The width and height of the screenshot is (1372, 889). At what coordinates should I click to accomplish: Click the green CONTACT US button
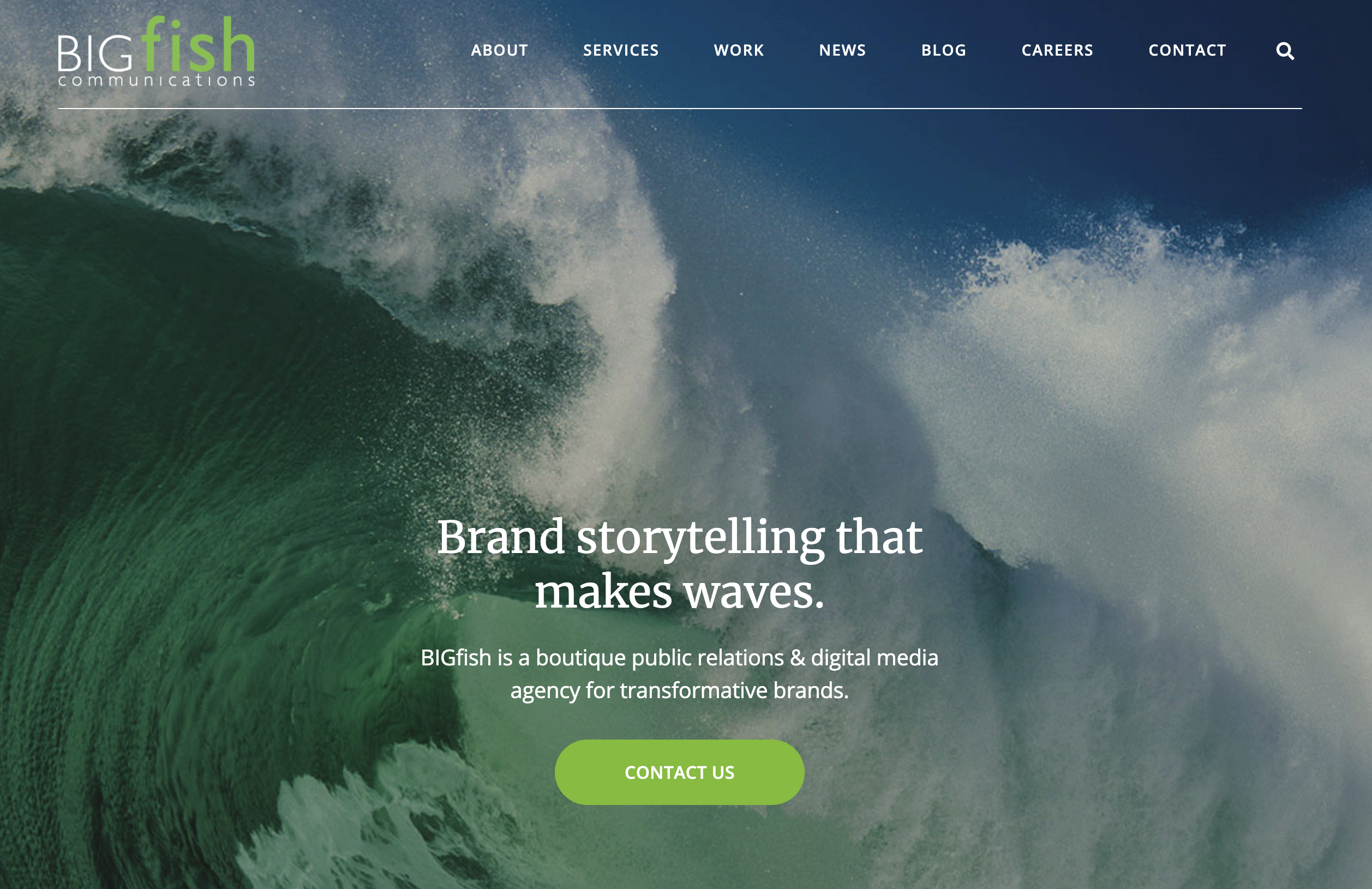(679, 772)
